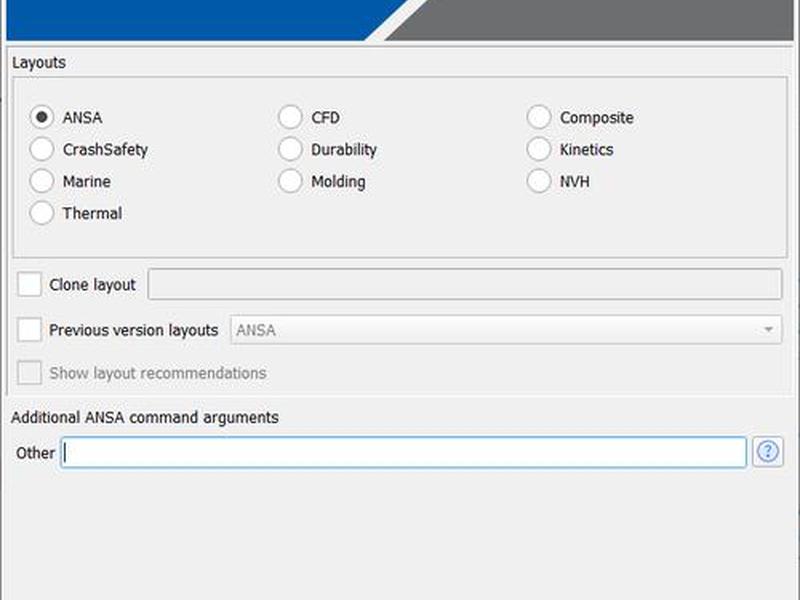Enable the Clone layout checkbox
This screenshot has height=600, width=800.
coord(29,284)
